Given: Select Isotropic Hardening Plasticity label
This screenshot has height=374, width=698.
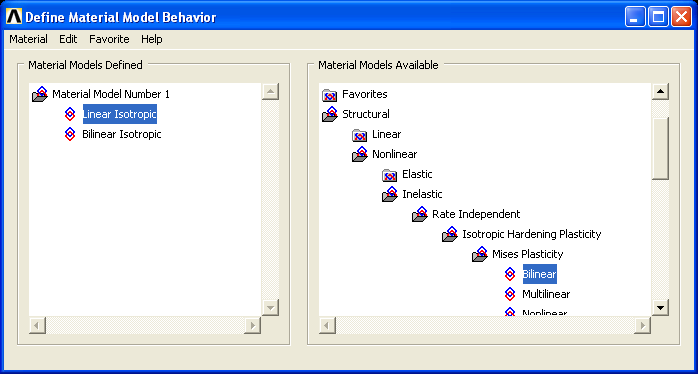Looking at the screenshot, I should point(532,234).
